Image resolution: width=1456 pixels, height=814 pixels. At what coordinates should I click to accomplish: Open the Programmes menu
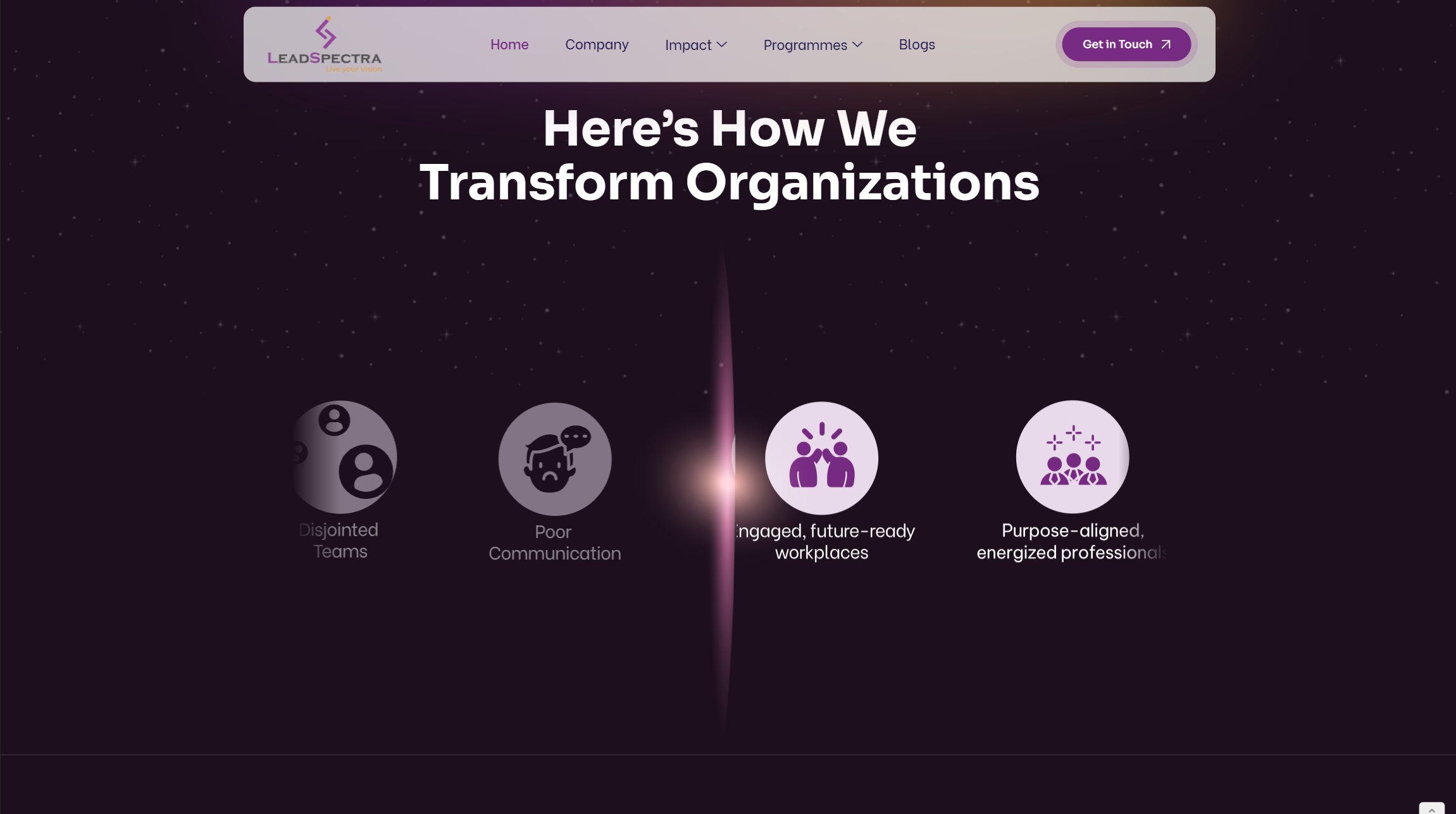click(x=805, y=45)
